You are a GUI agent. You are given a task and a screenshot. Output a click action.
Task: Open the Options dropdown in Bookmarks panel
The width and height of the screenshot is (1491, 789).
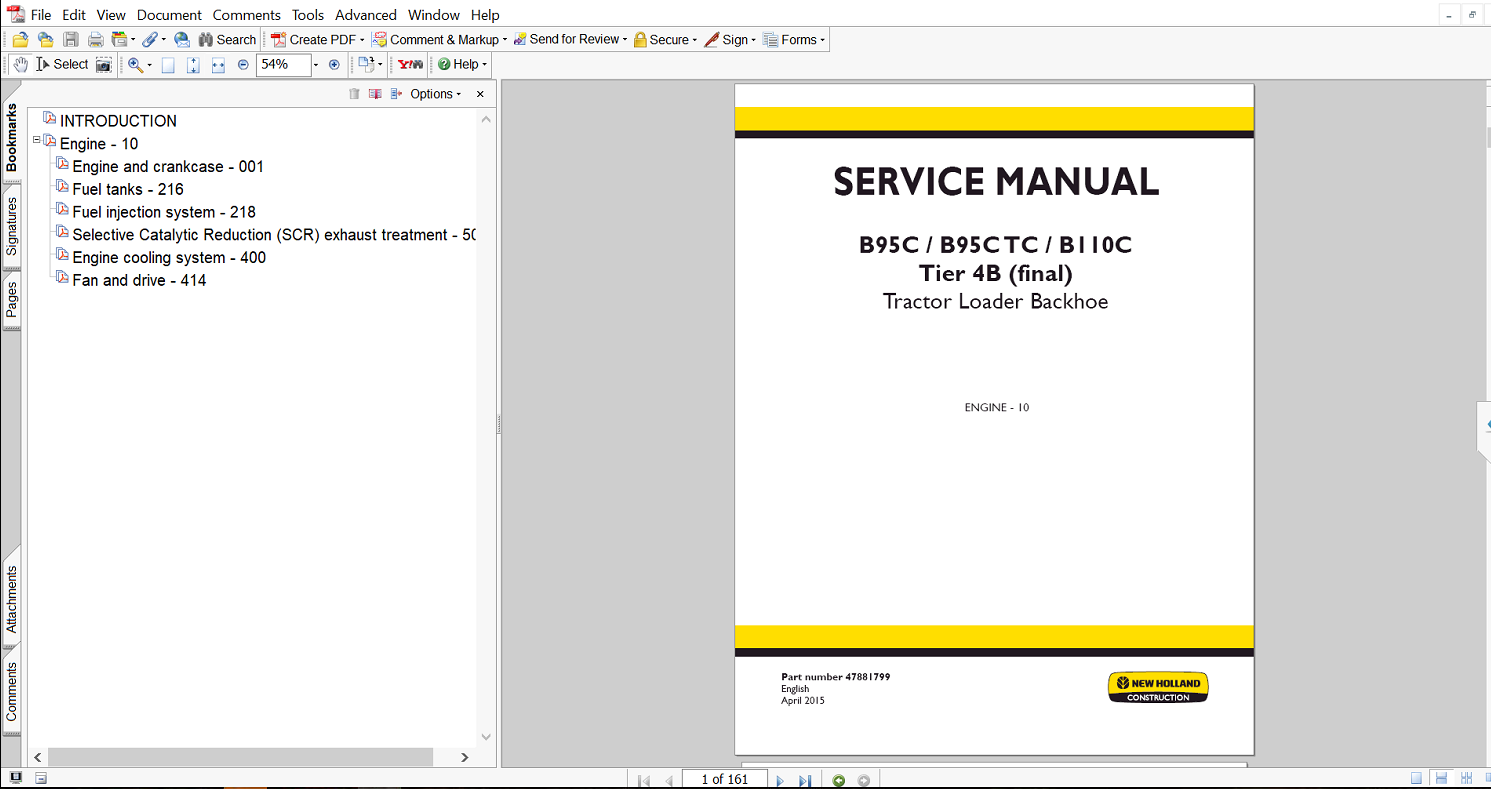click(x=432, y=93)
